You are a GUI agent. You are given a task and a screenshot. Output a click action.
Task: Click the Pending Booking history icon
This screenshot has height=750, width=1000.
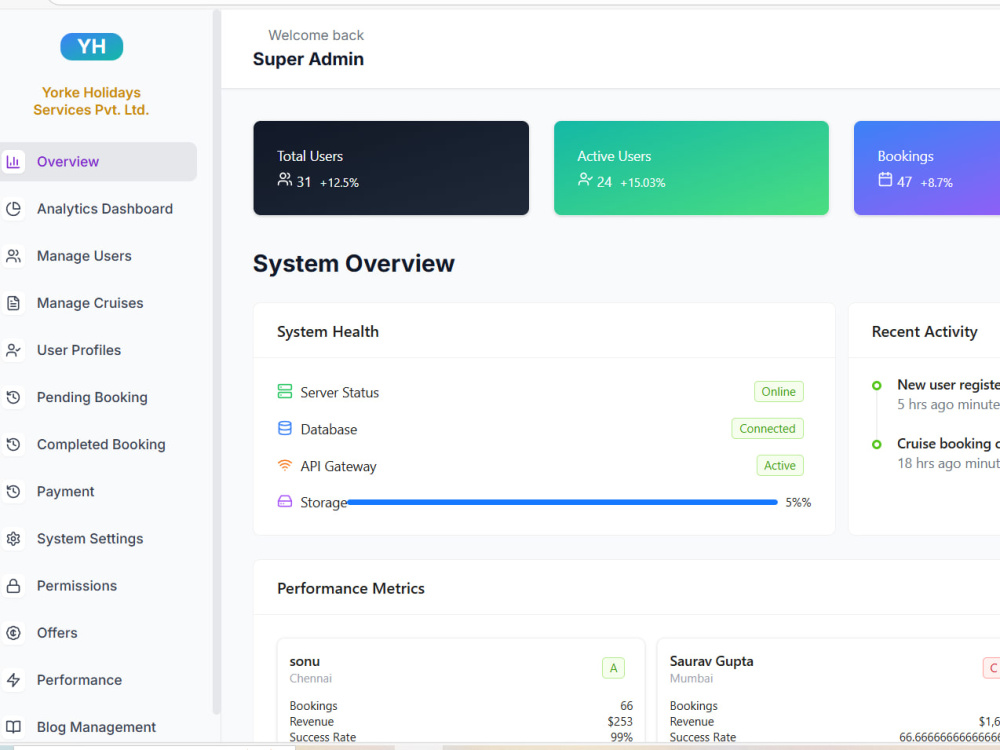(13, 397)
